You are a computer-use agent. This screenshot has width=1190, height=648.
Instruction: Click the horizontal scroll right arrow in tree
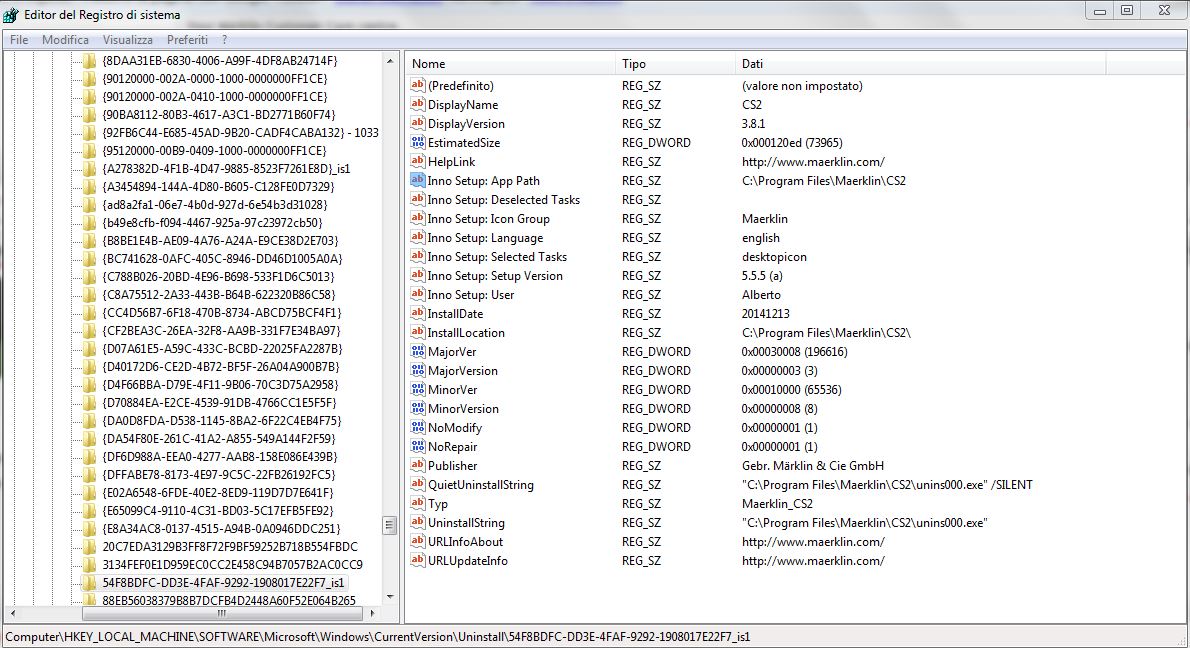(373, 613)
